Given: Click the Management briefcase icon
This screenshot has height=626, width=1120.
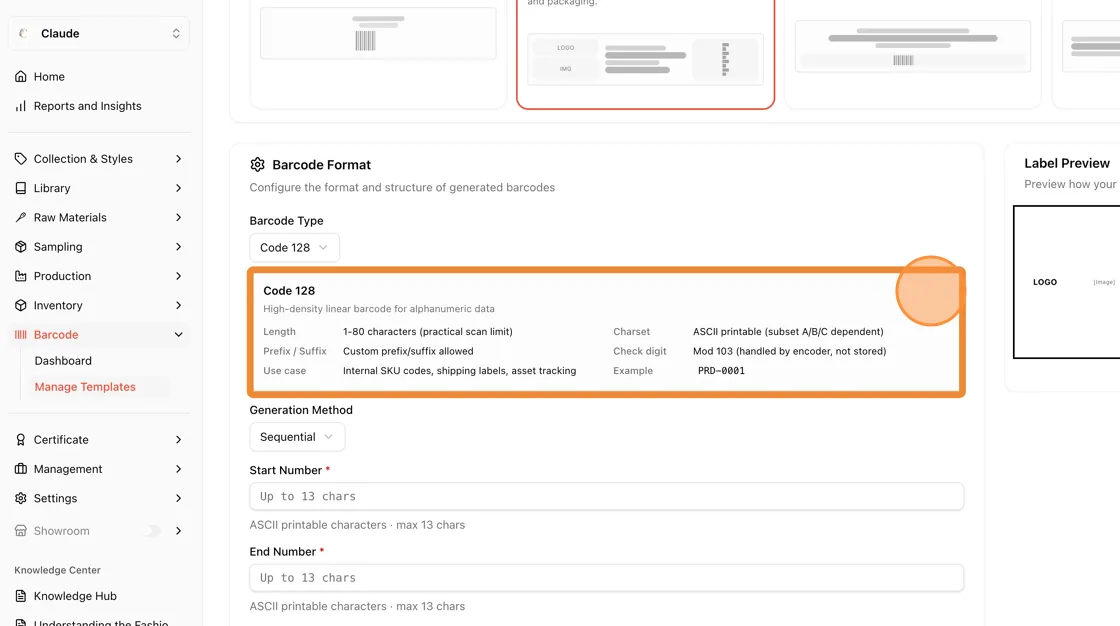Looking at the screenshot, I should point(21,469).
